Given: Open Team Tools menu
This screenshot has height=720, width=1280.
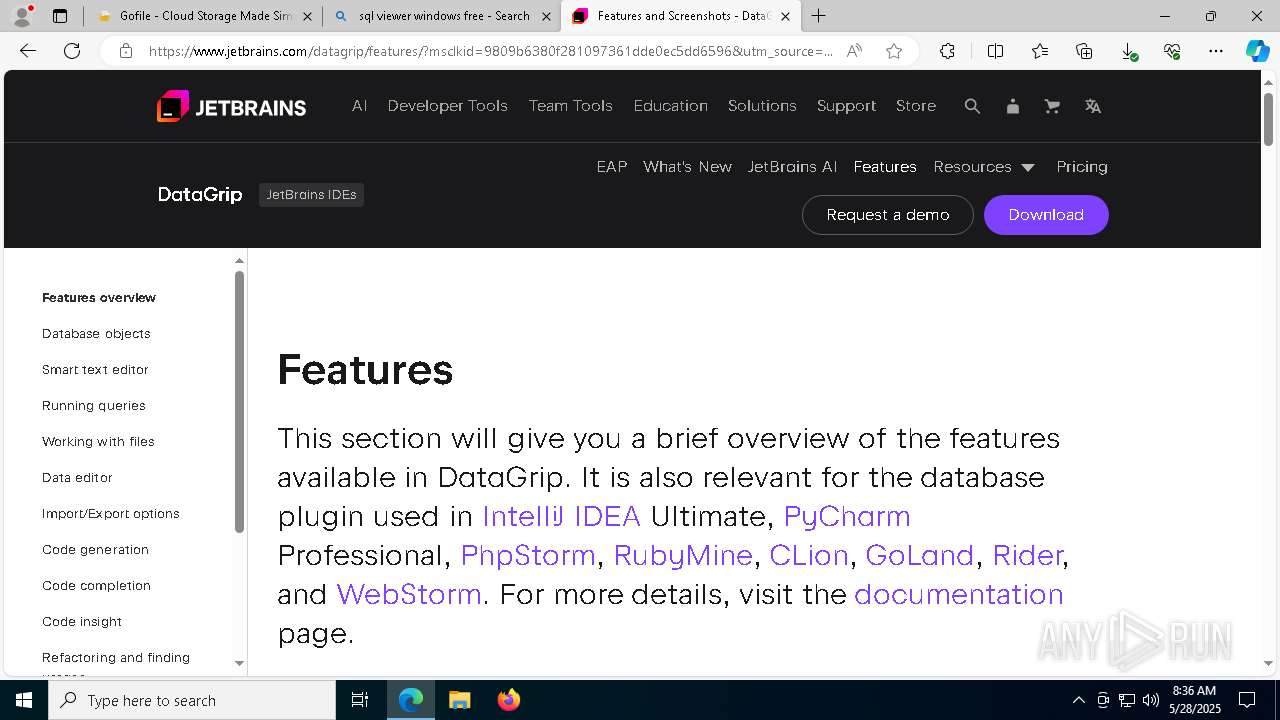Looking at the screenshot, I should coord(570,106).
